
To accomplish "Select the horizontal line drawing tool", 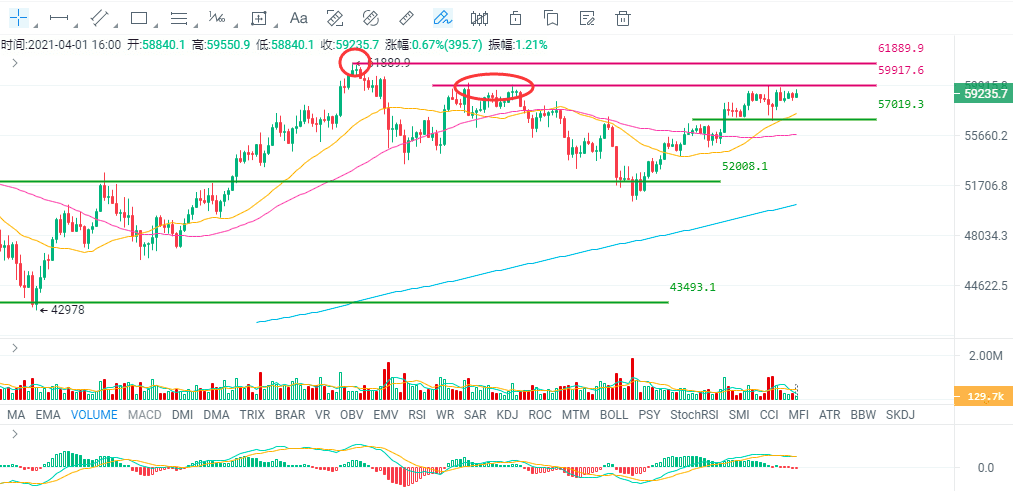I will coord(59,18).
